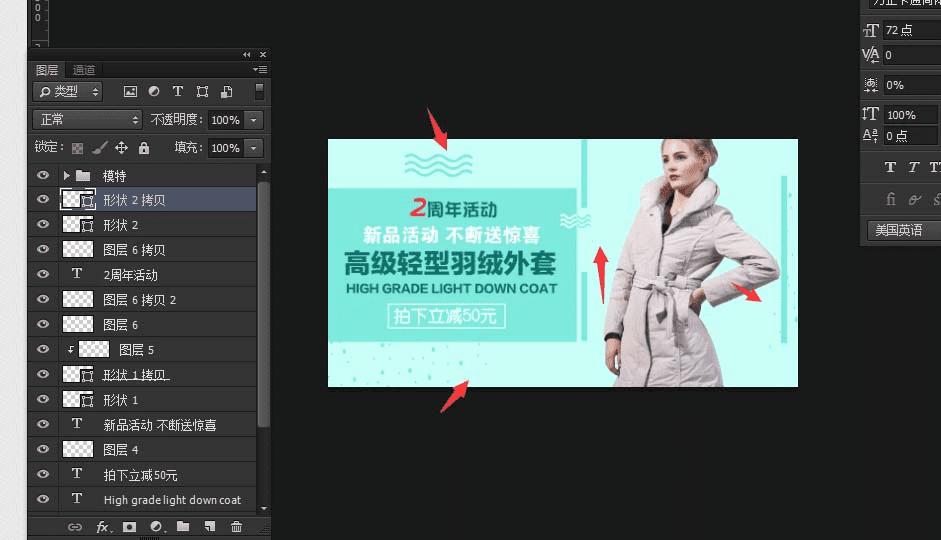
Task: Lock all padlock icon
Action: tap(144, 148)
